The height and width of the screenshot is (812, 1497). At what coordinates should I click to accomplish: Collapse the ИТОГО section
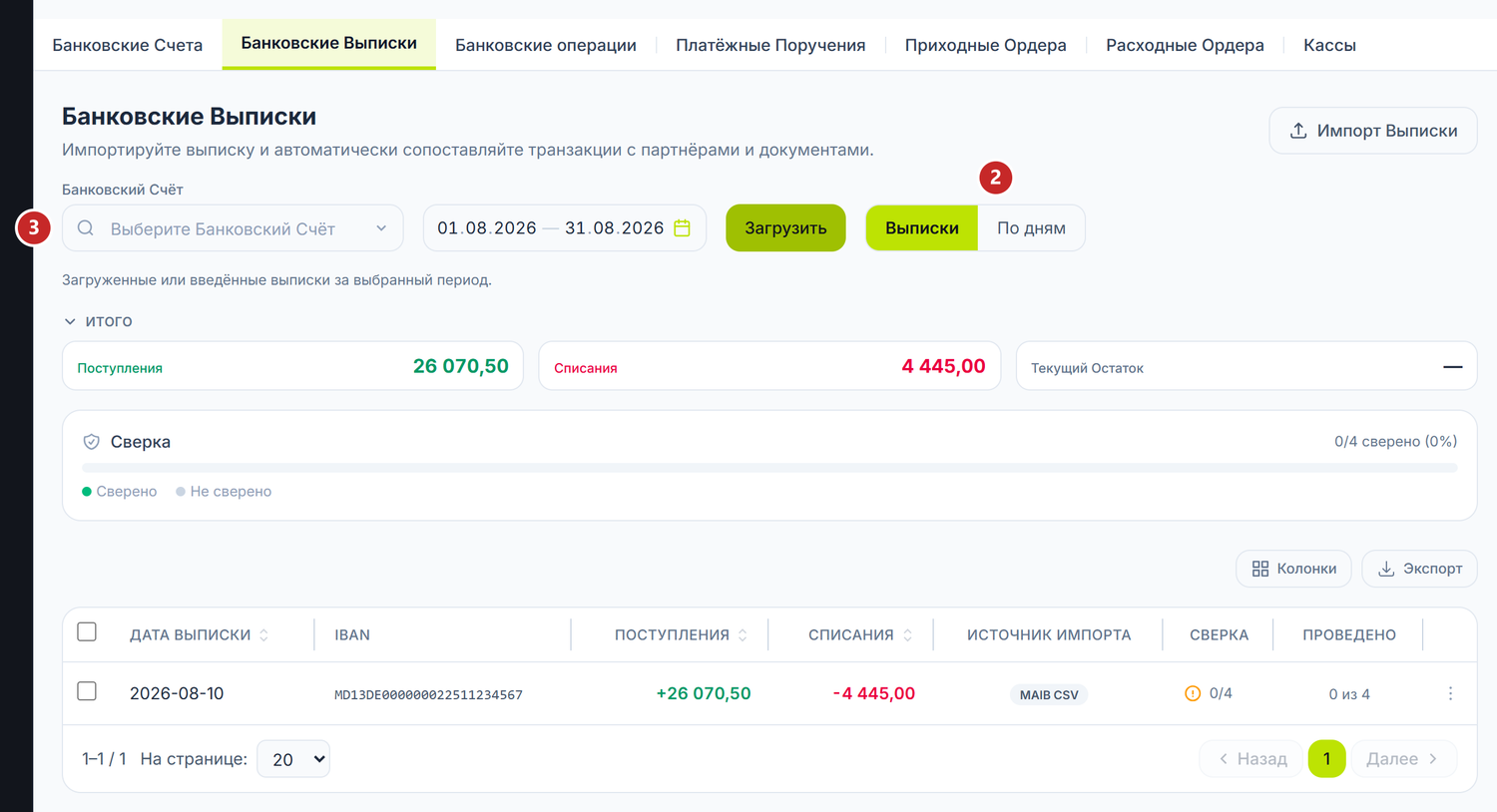(98, 321)
